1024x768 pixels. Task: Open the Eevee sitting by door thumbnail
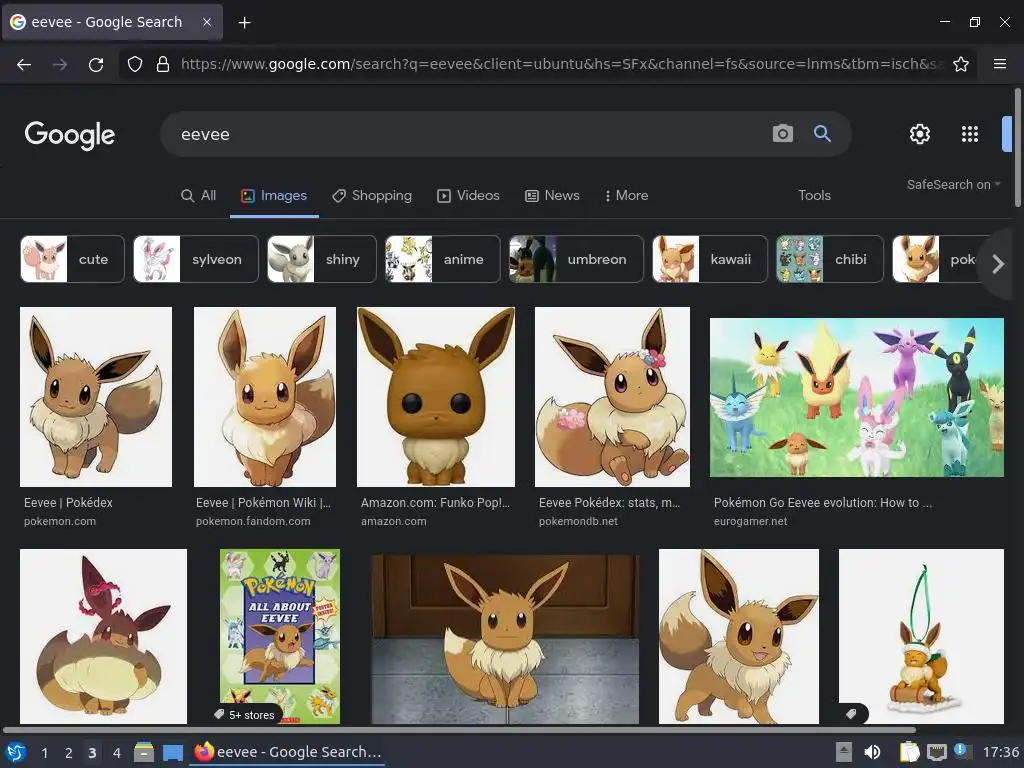[x=505, y=639]
